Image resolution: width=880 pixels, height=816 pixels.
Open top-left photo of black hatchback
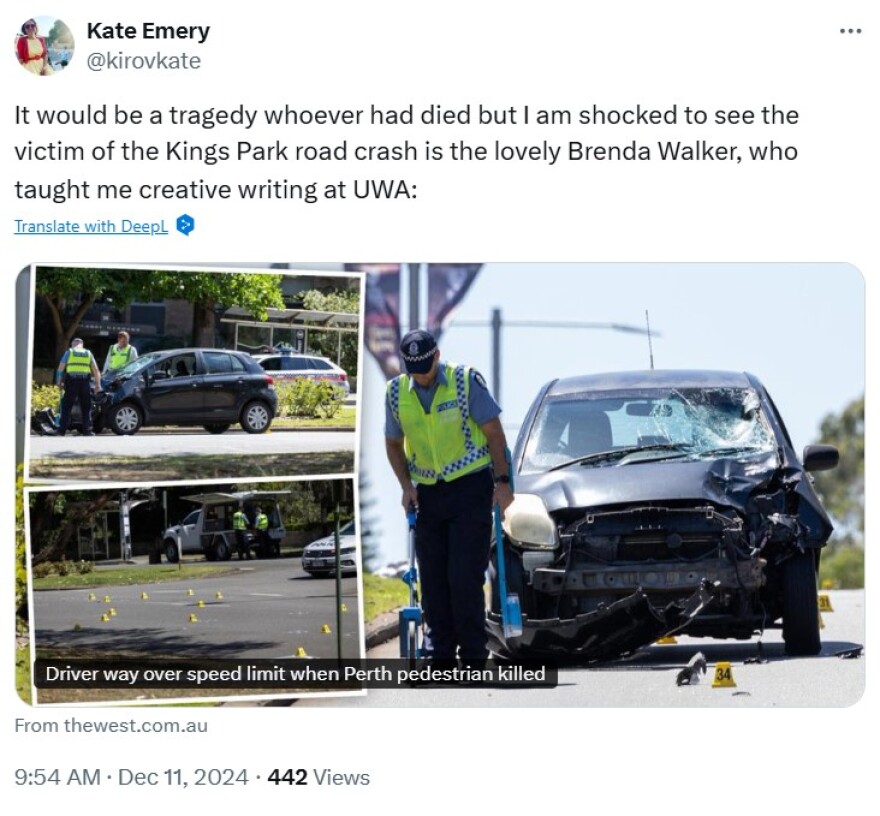click(x=194, y=373)
